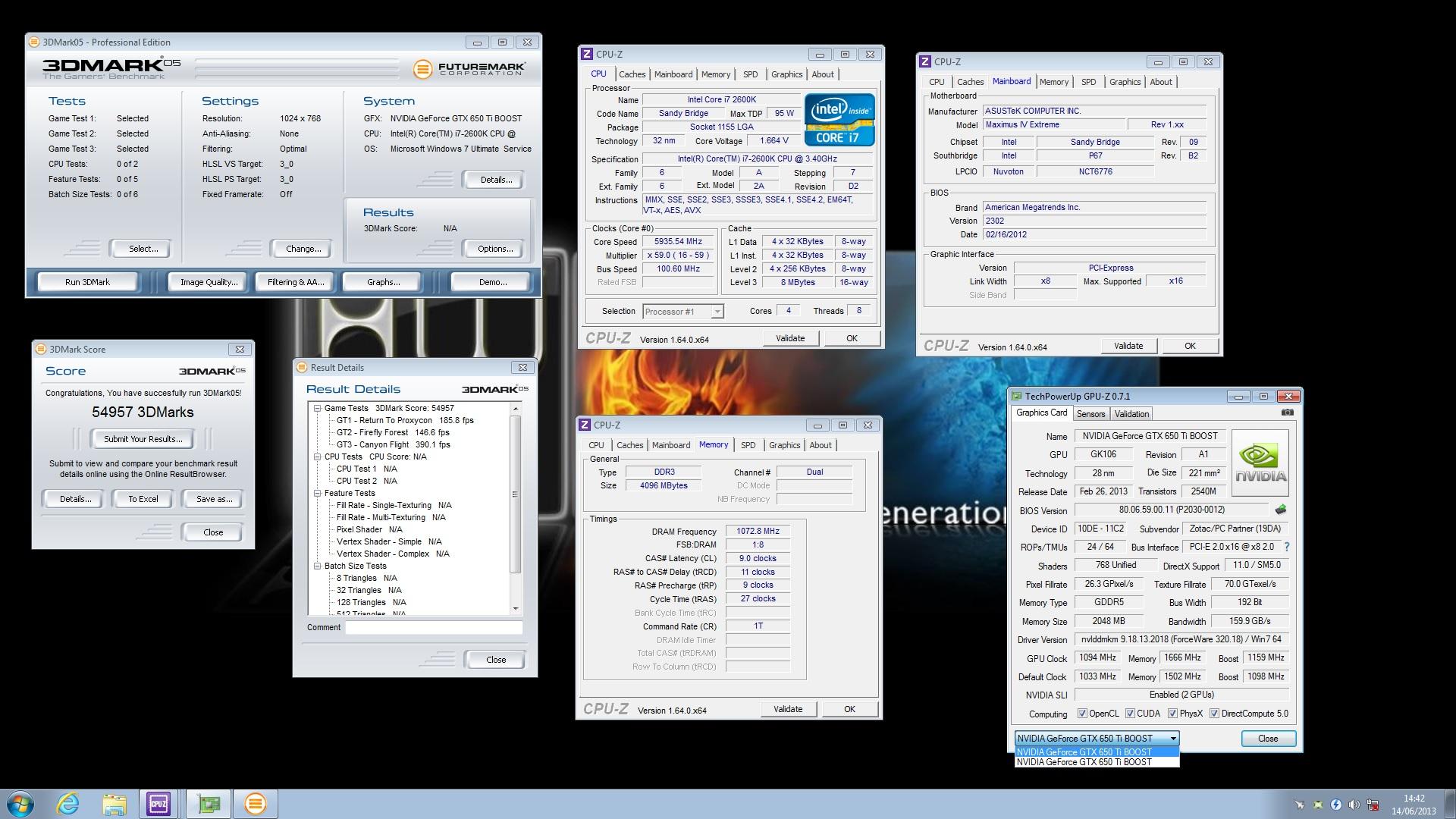Toggle the DirectCompute 5.0 checkbox

tap(1214, 714)
